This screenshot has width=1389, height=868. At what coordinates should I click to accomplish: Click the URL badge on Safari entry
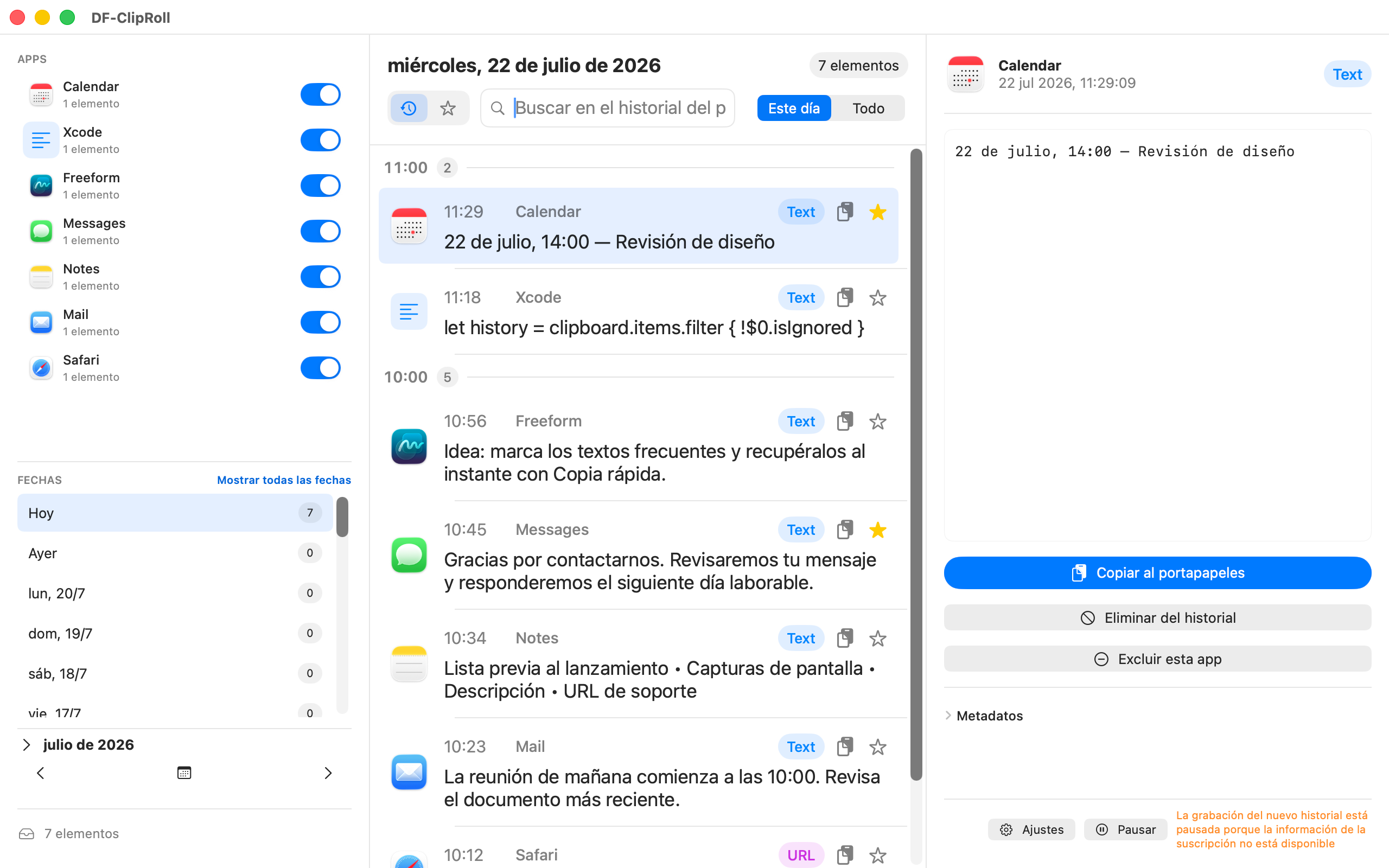(x=801, y=856)
